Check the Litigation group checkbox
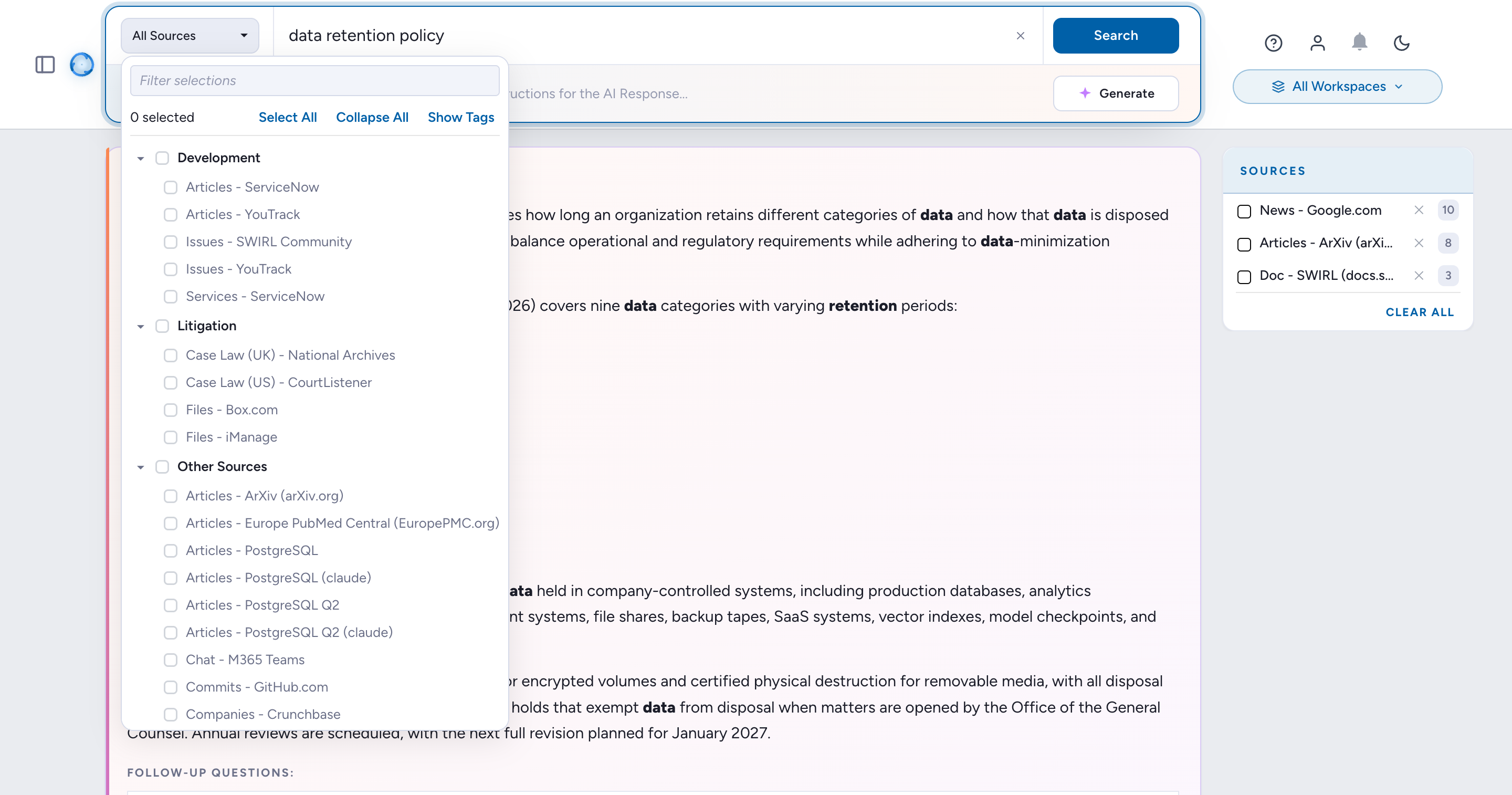1512x795 pixels. pyautogui.click(x=162, y=327)
